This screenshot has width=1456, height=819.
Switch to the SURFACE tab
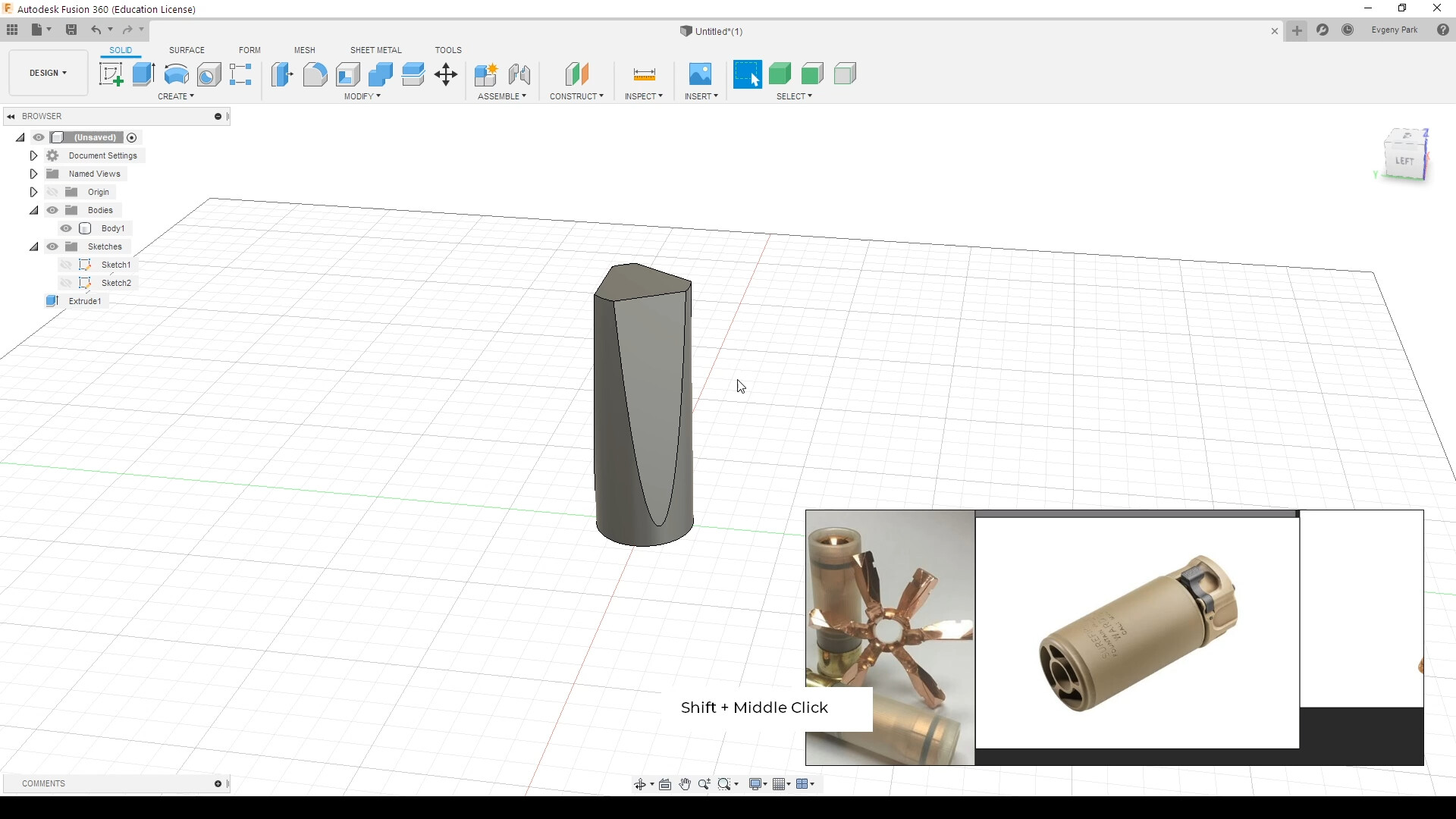tap(187, 50)
